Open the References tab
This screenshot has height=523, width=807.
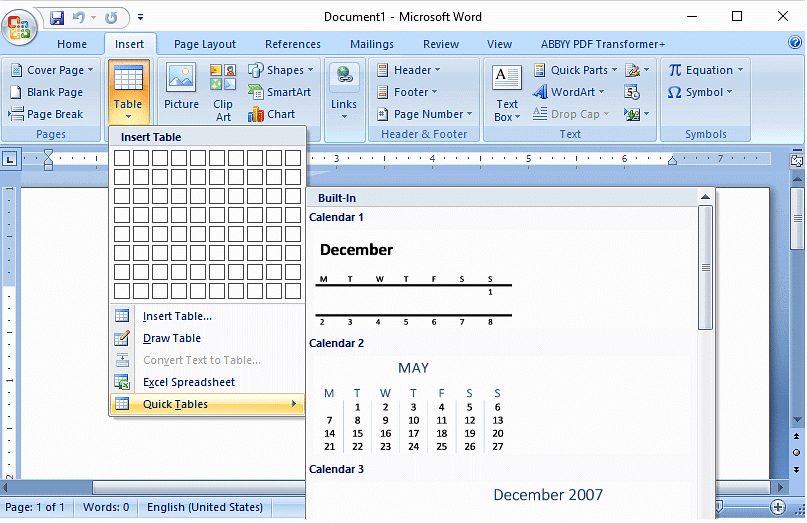click(x=293, y=44)
